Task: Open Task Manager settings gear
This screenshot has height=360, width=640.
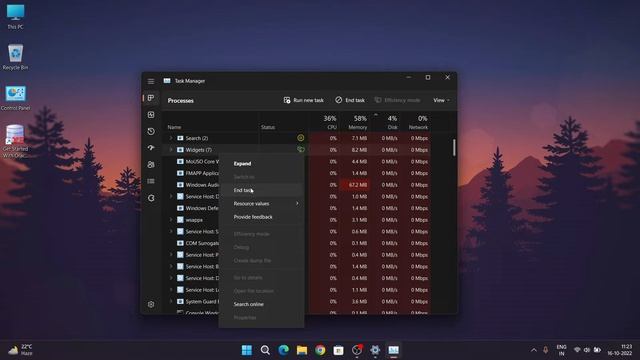Action: point(151,304)
